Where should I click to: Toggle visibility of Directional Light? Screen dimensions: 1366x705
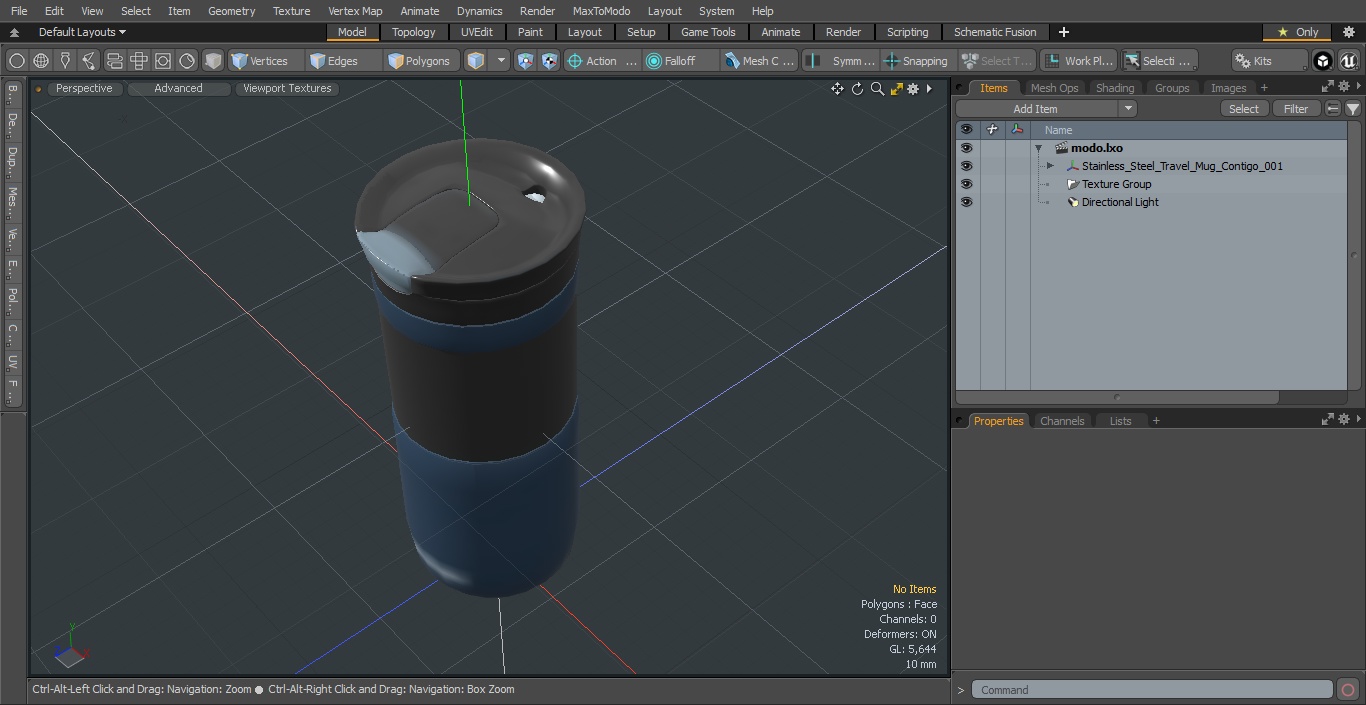coord(966,202)
